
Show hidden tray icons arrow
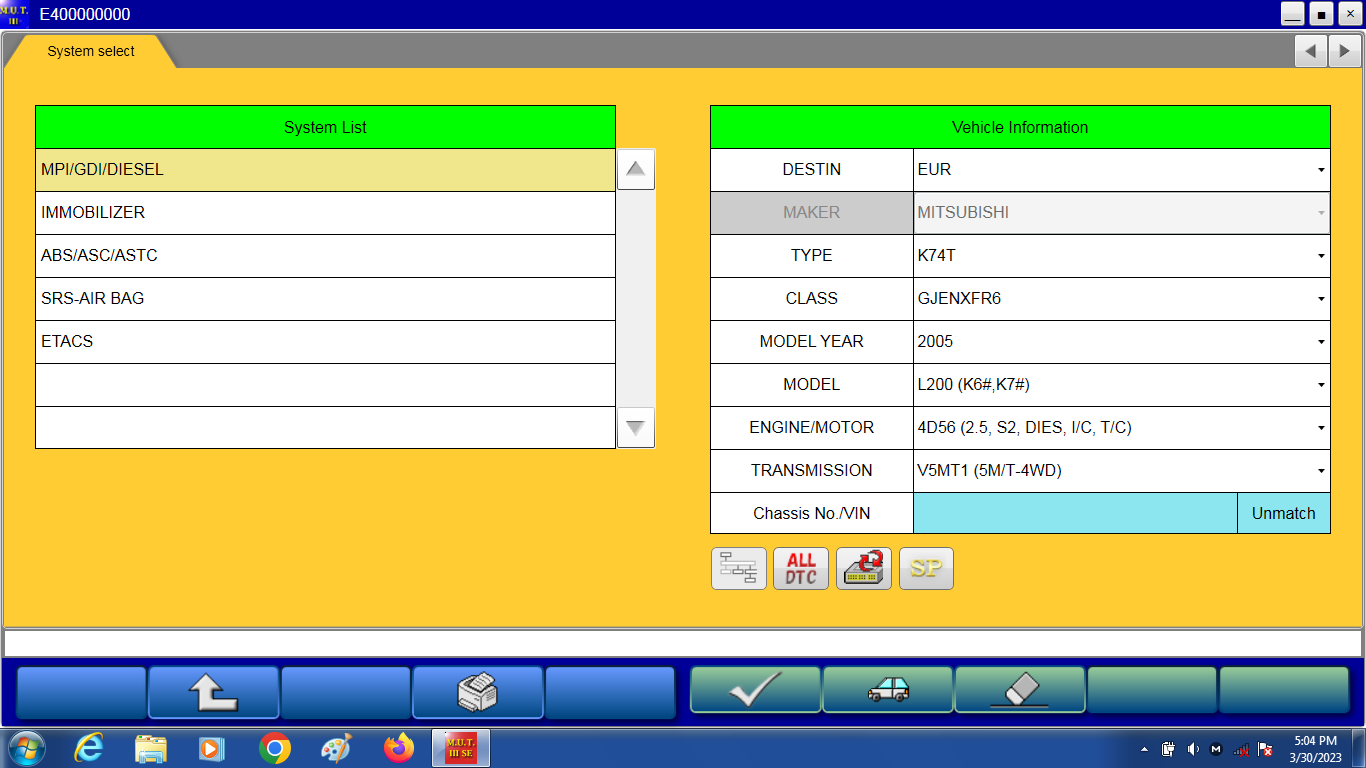pos(1144,749)
